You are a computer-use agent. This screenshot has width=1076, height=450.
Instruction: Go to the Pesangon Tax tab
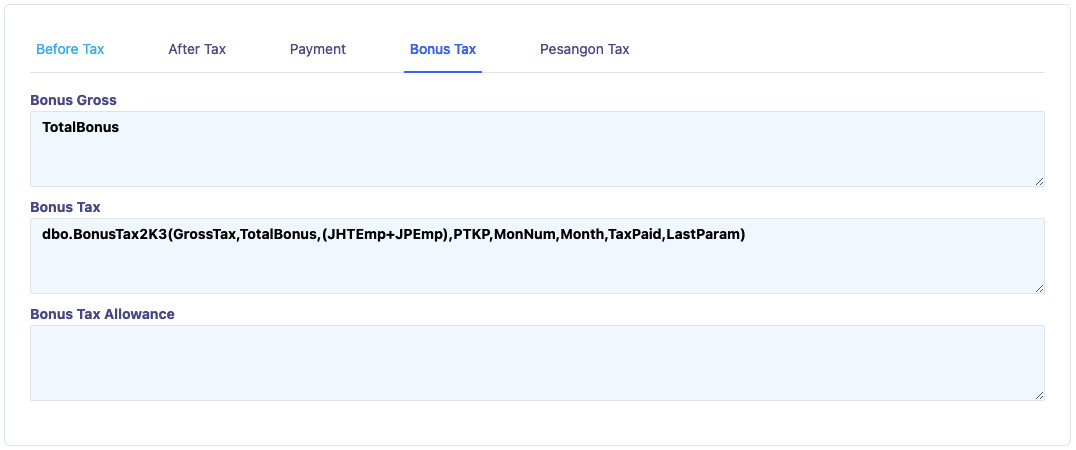pyautogui.click(x=584, y=49)
